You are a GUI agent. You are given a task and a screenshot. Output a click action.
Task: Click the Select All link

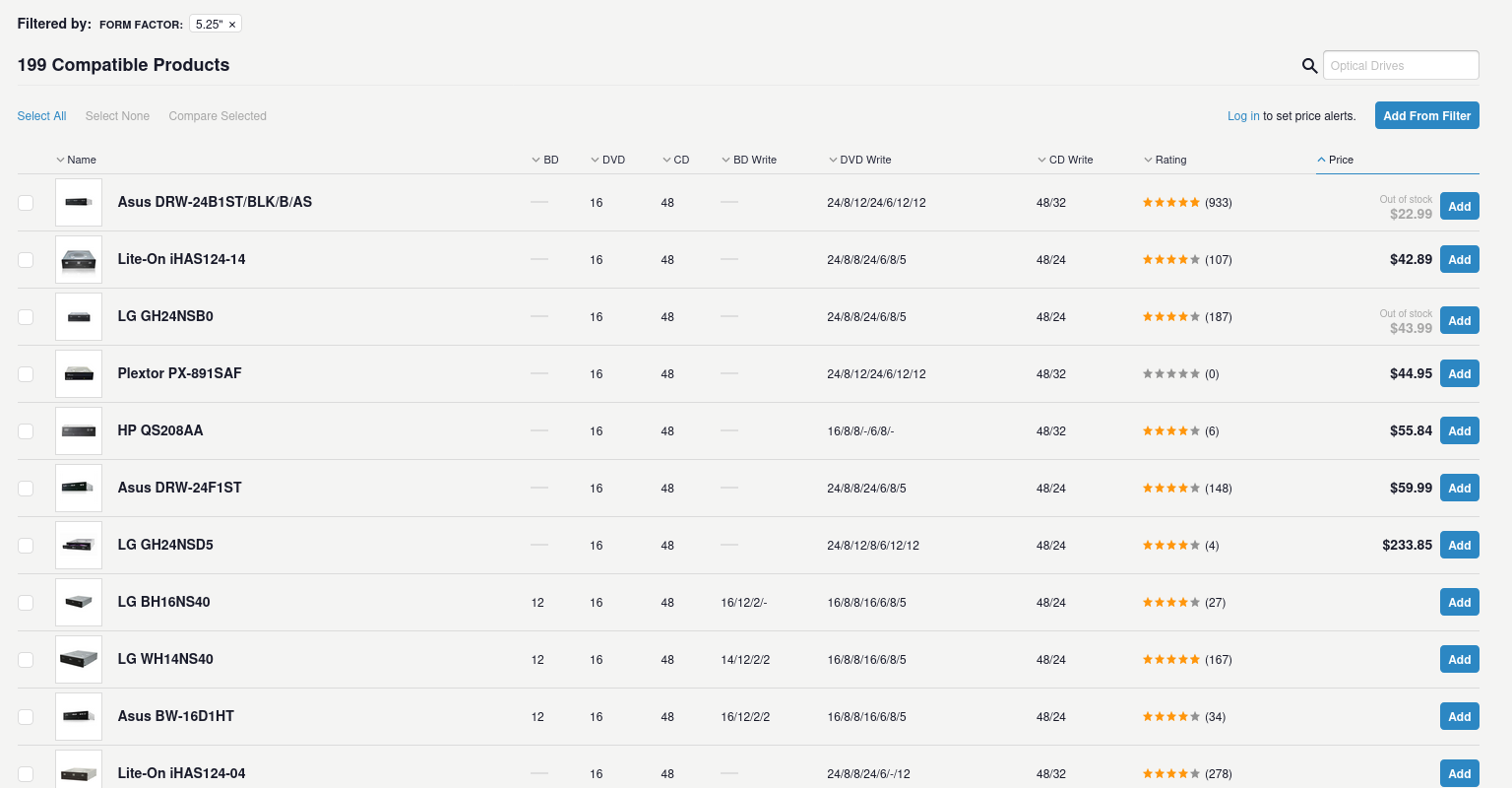41,116
